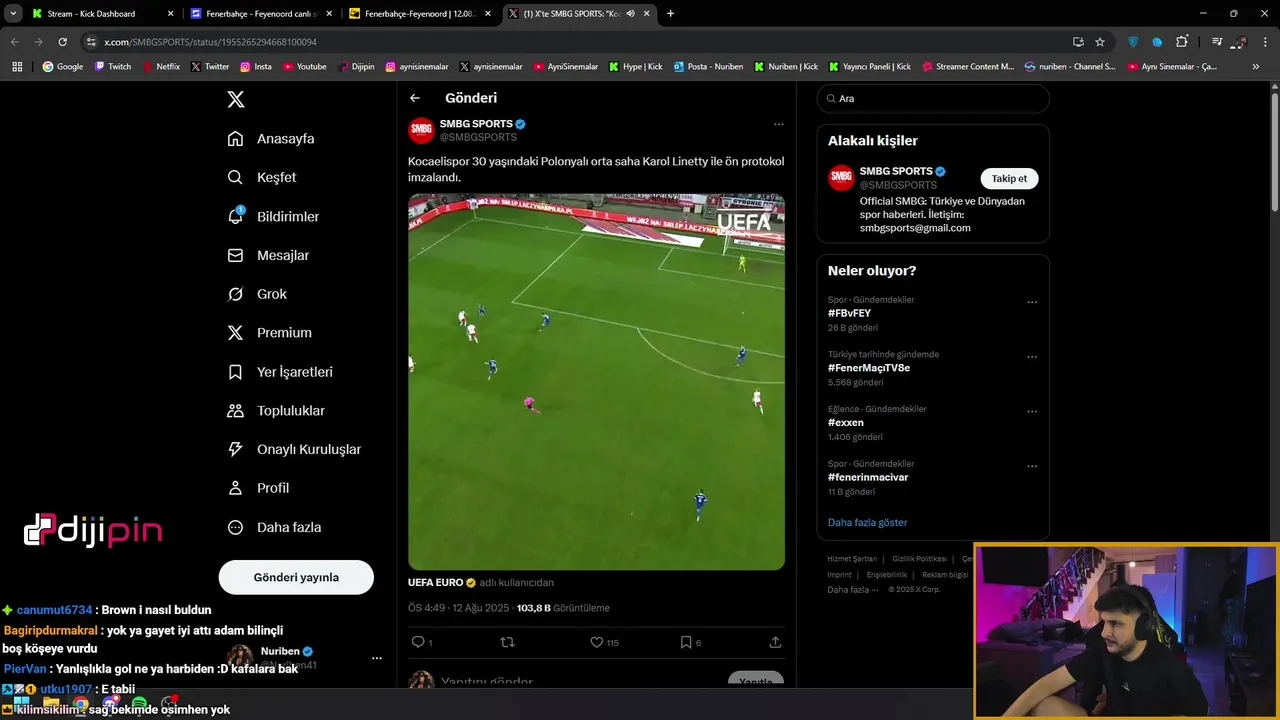The width and height of the screenshot is (1280, 720).
Task: Open Onaylı Kuruluşlar in the sidebar
Action: [x=294, y=449]
